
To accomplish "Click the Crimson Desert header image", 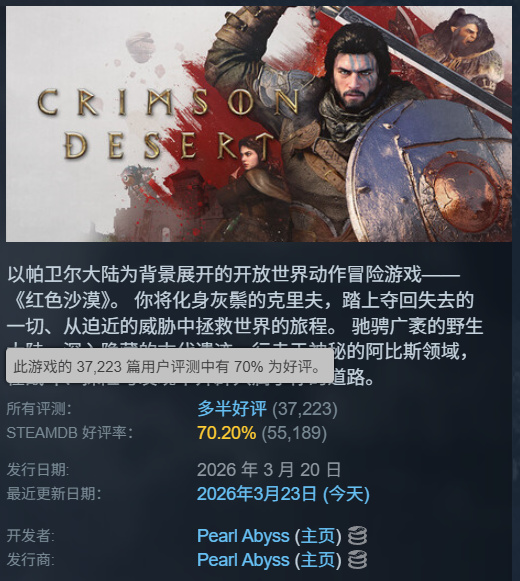I will [x=259, y=124].
